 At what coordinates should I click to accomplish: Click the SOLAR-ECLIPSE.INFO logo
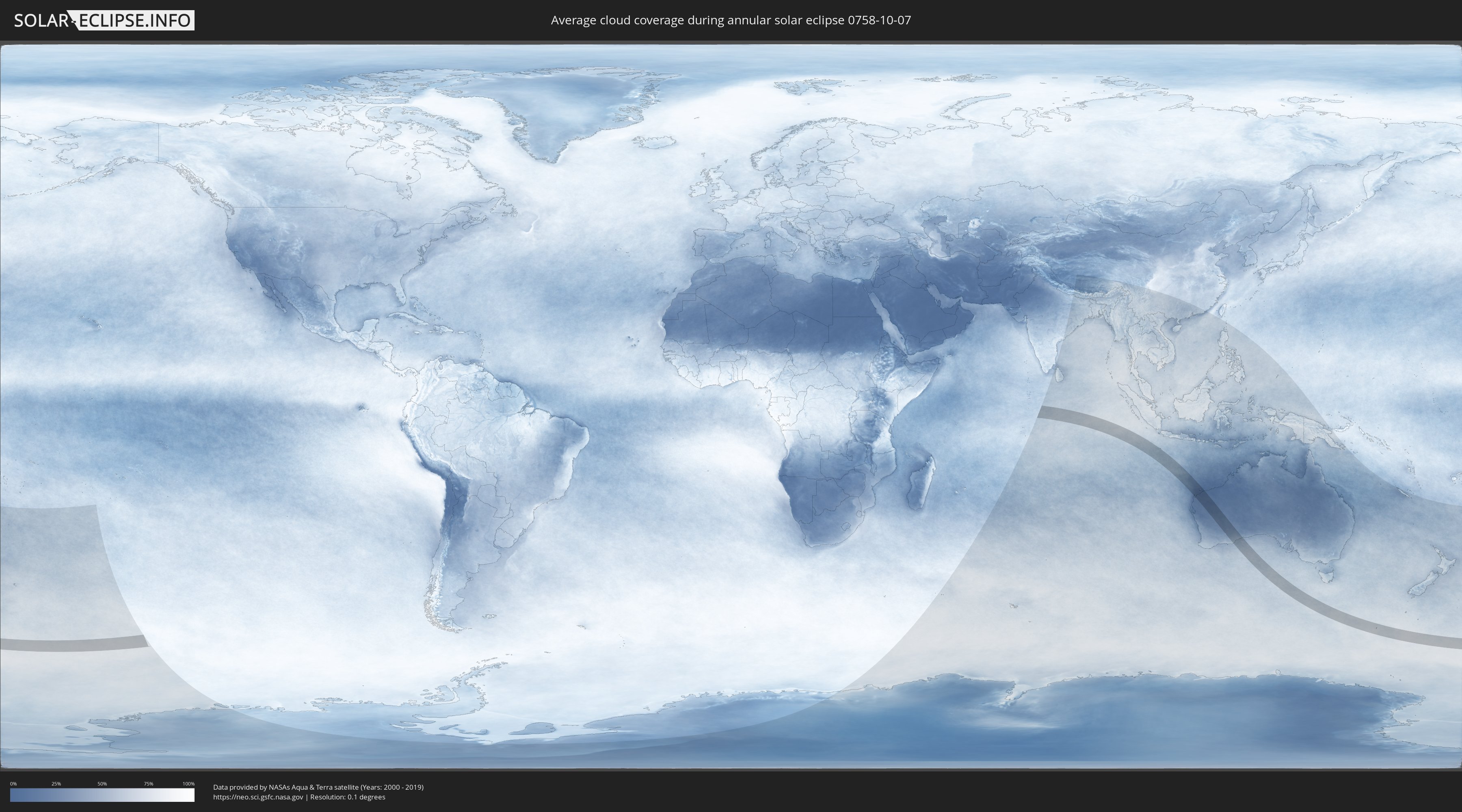(104, 20)
